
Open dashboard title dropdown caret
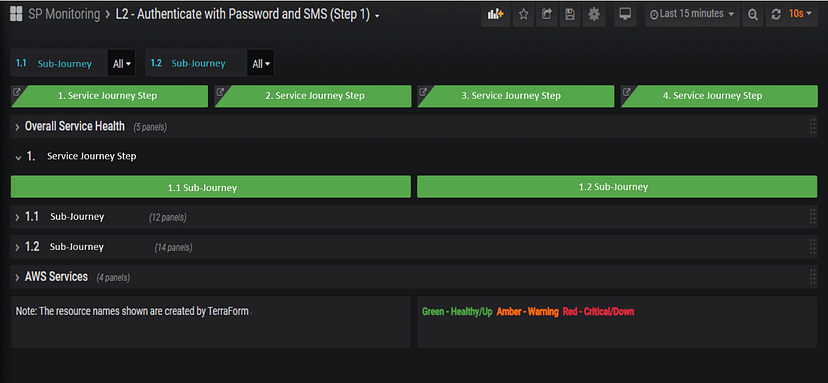coord(377,16)
